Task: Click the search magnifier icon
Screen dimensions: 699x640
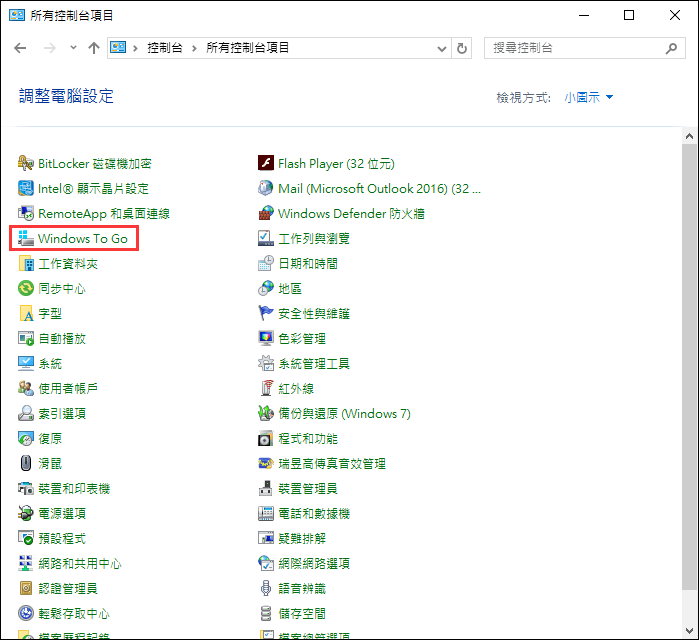Action: pyautogui.click(x=671, y=48)
